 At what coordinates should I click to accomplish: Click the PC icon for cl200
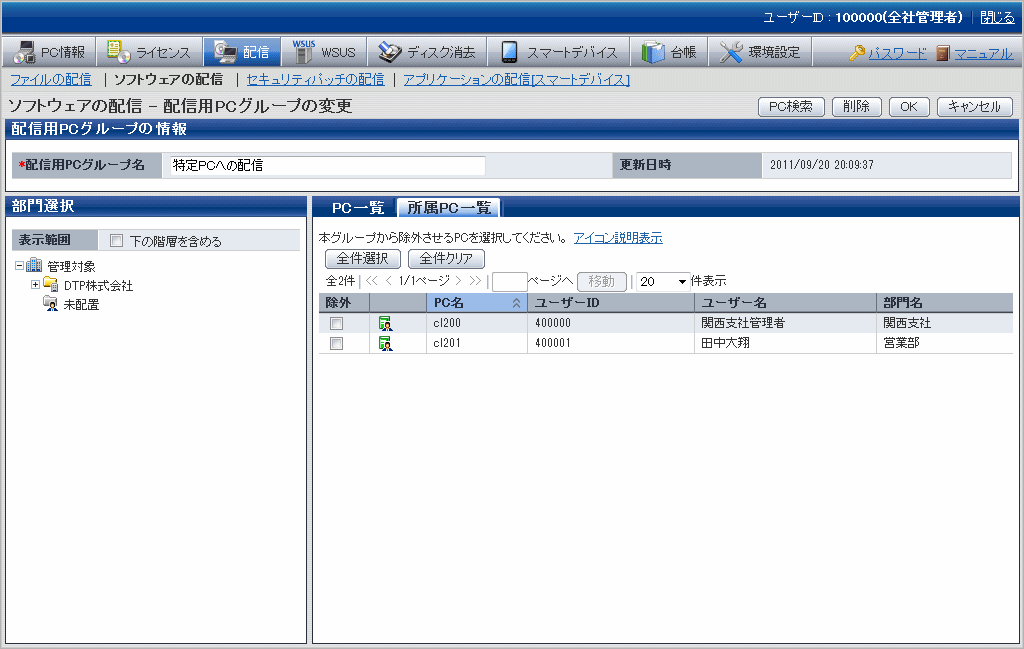pyautogui.click(x=386, y=323)
